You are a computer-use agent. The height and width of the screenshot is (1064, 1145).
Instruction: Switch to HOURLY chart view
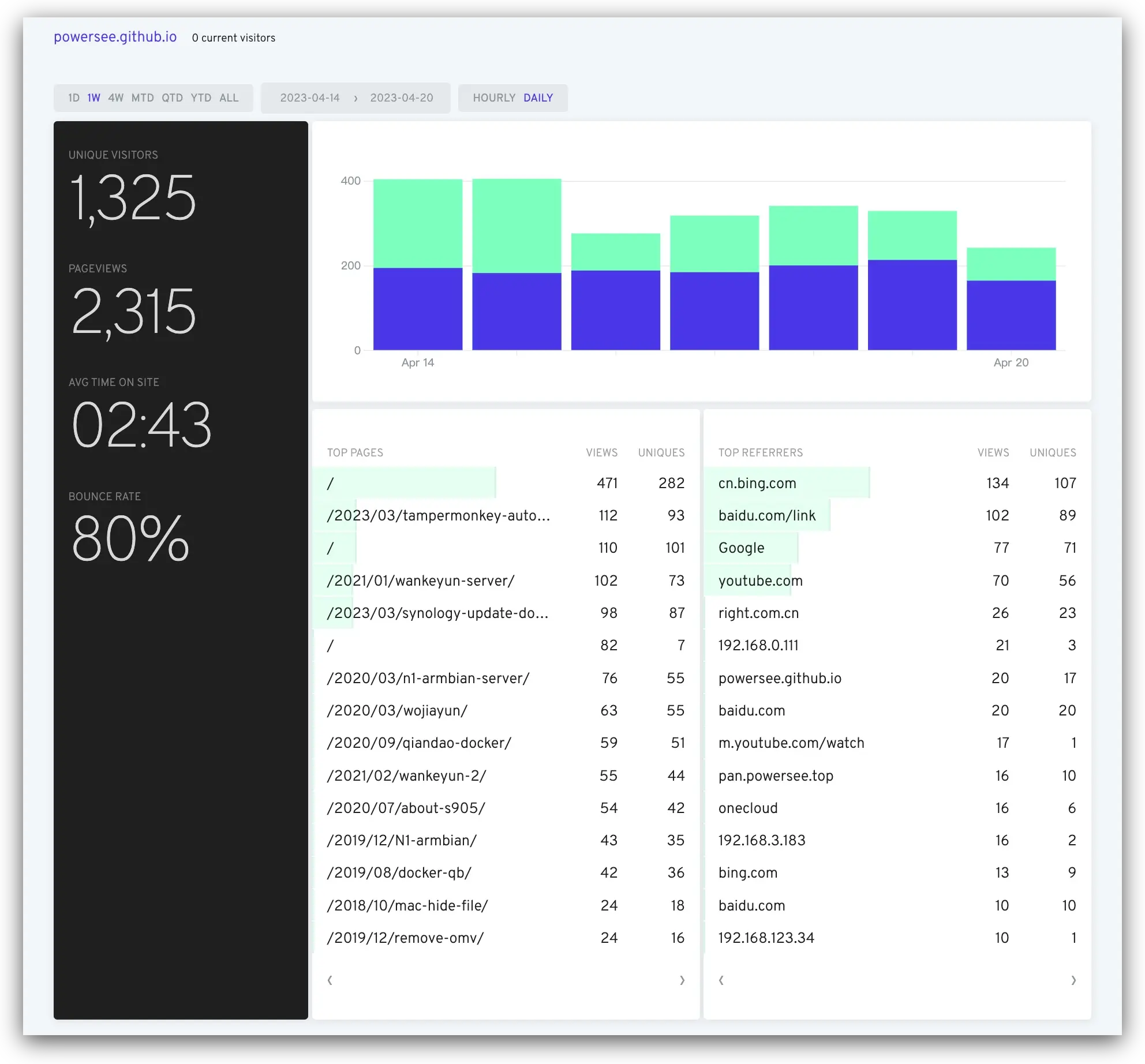493,98
